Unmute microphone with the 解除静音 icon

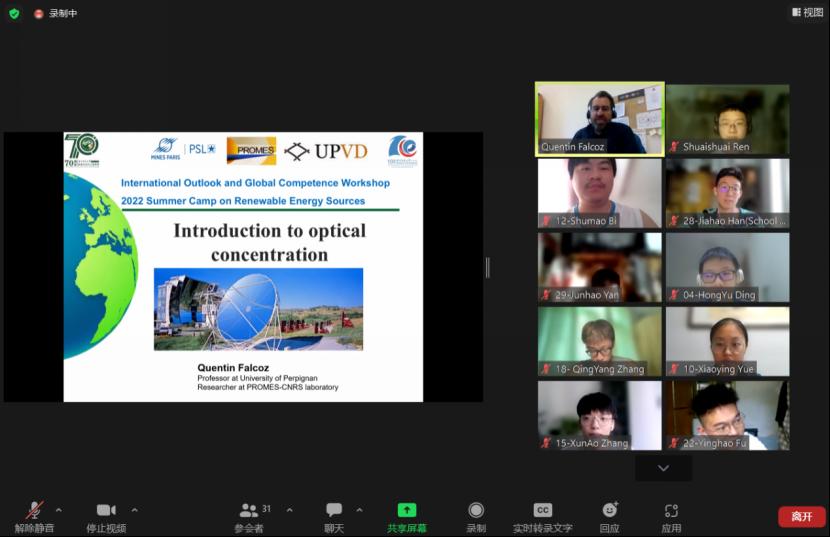(34, 511)
